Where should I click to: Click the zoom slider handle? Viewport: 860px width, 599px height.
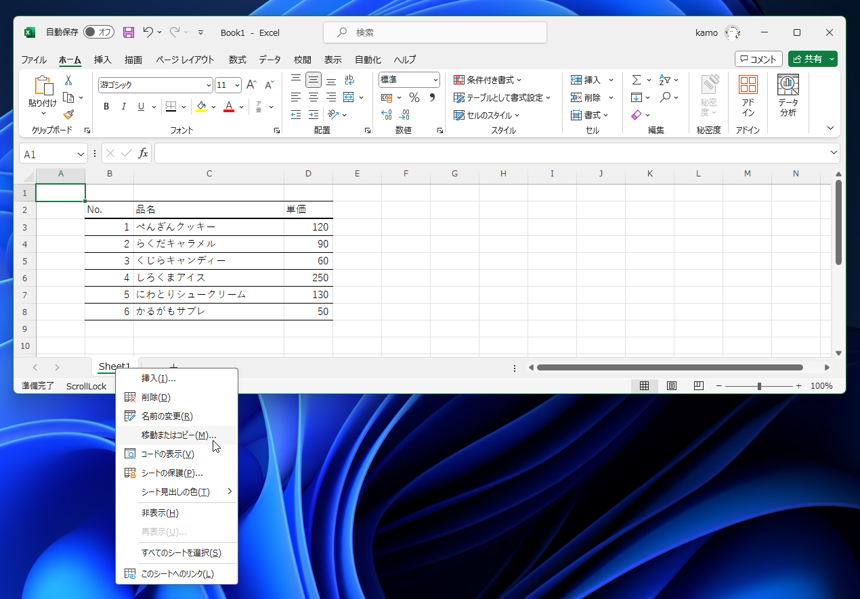pos(759,386)
